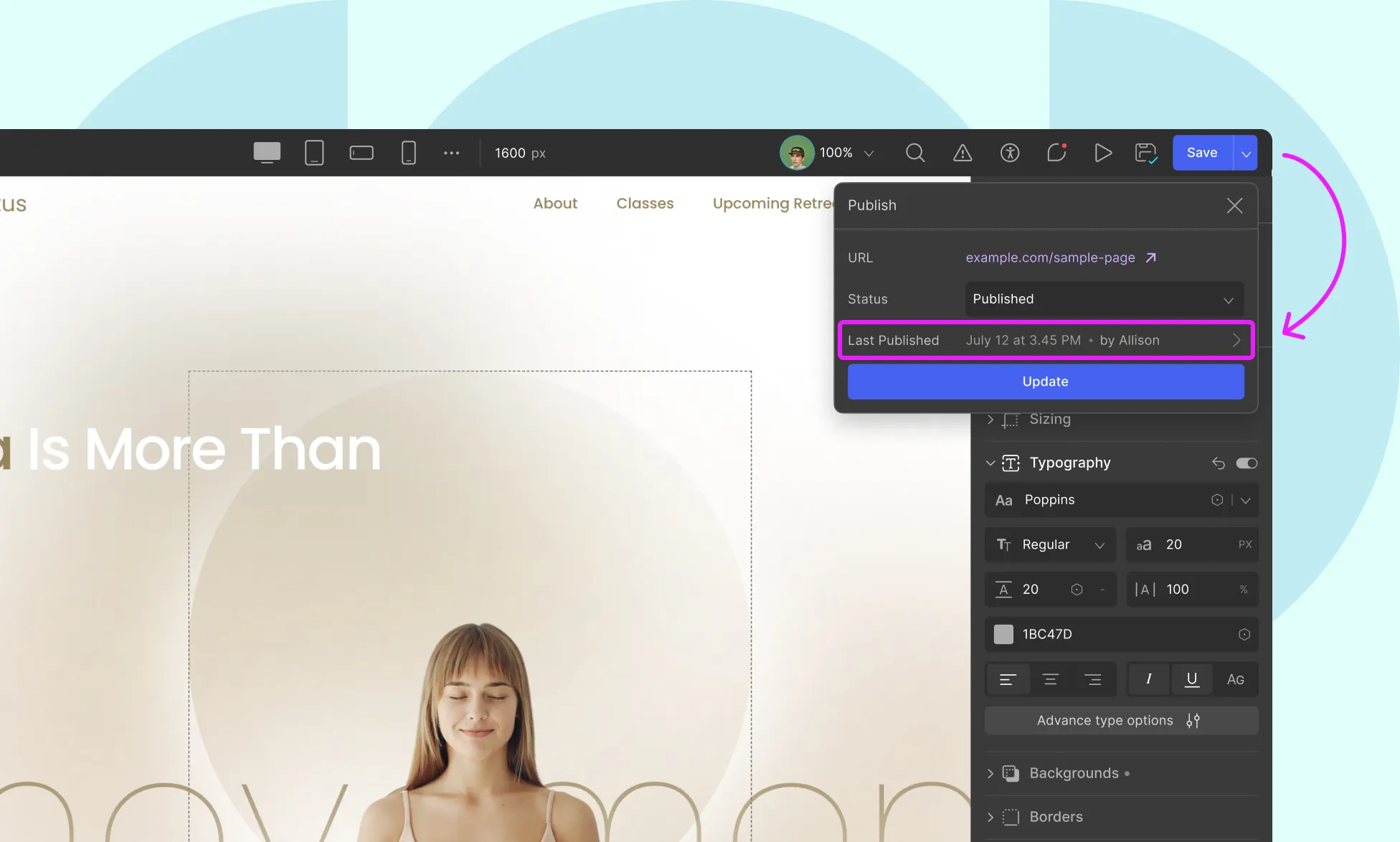The width and height of the screenshot is (1400, 842).
Task: Open the 100% zoom dropdown
Action: click(847, 153)
